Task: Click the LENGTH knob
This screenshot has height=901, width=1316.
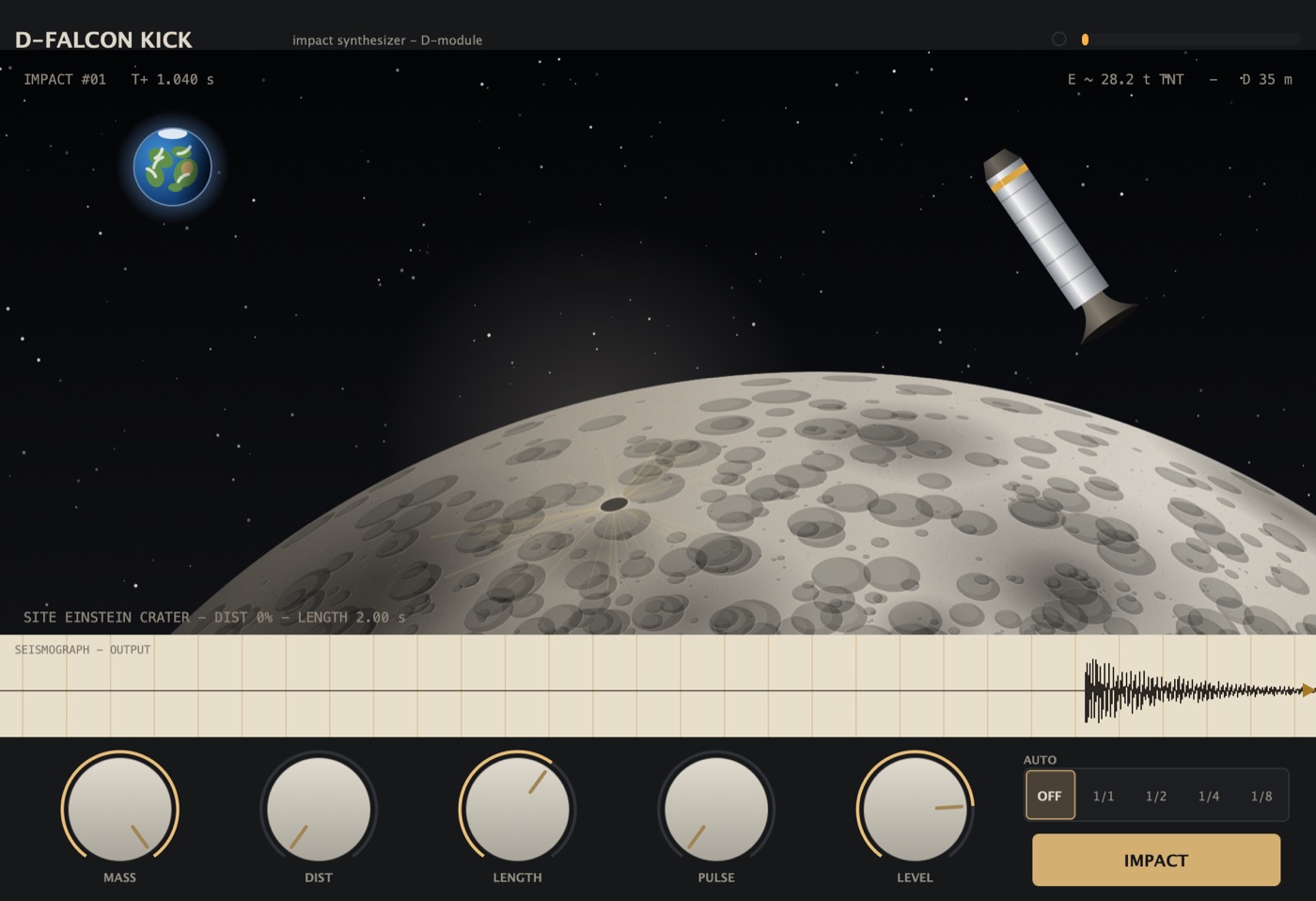Action: [x=517, y=809]
